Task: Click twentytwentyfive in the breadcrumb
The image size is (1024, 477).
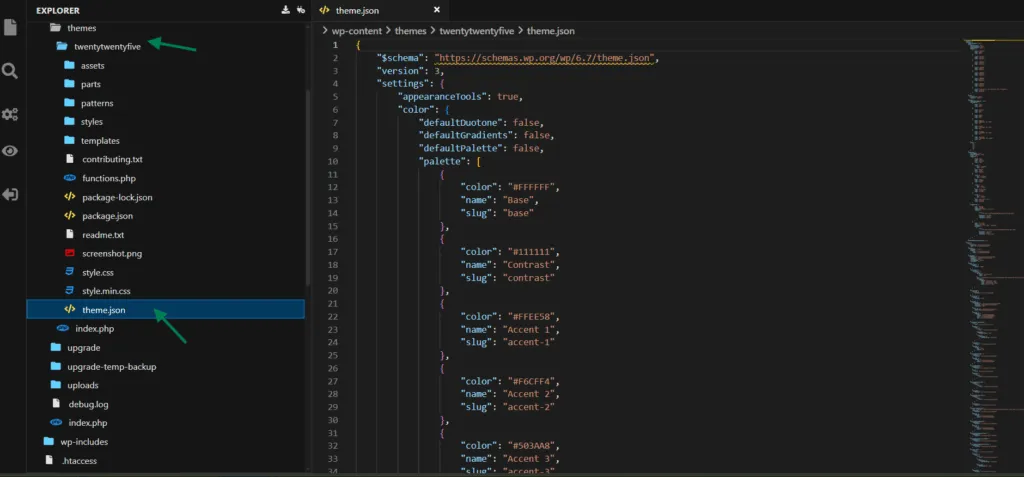Action: (477, 31)
